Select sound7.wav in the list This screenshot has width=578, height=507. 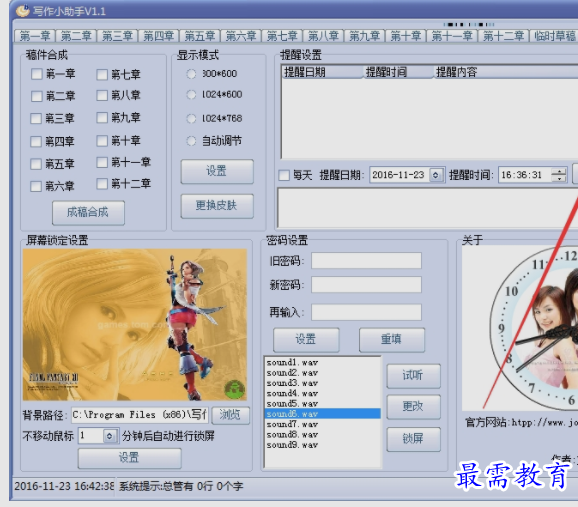pos(323,424)
